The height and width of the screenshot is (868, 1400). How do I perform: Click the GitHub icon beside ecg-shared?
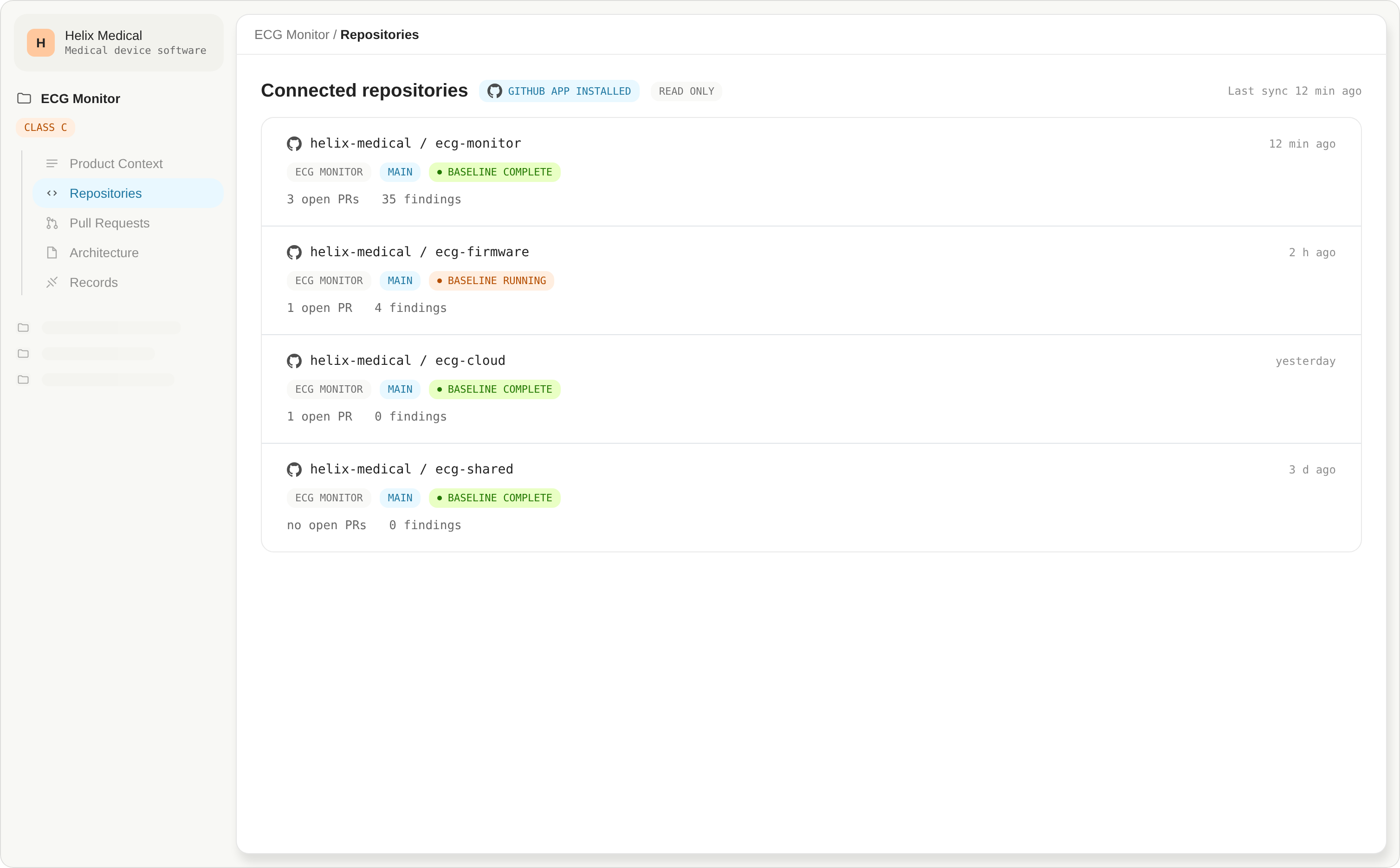[294, 470]
